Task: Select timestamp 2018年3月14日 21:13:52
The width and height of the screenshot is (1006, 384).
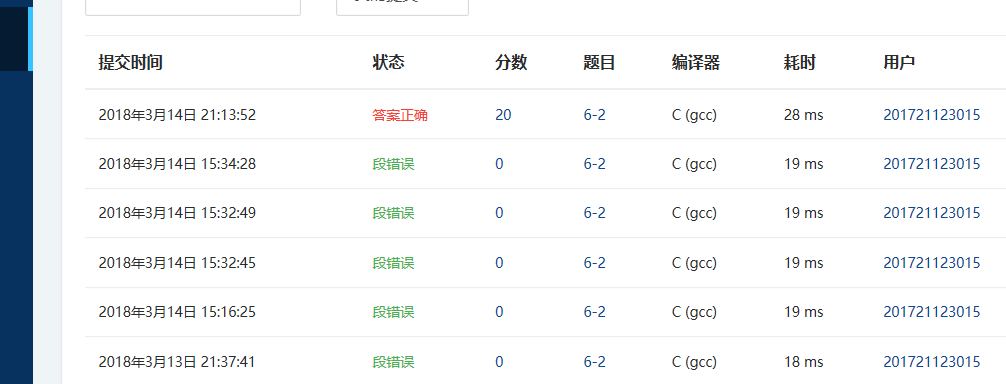Action: (x=177, y=115)
